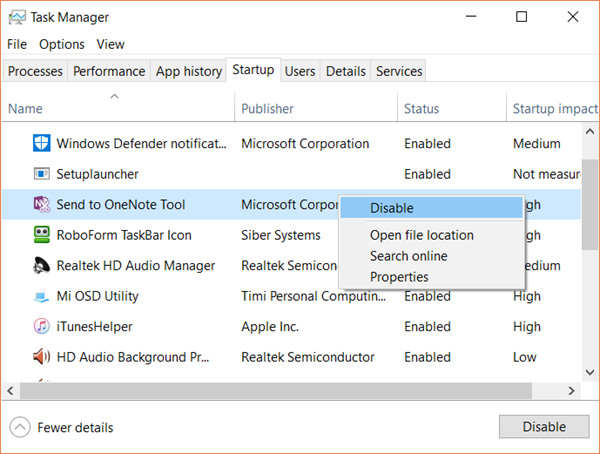
Task: Minimize the Task Manager window
Action: coord(471,16)
